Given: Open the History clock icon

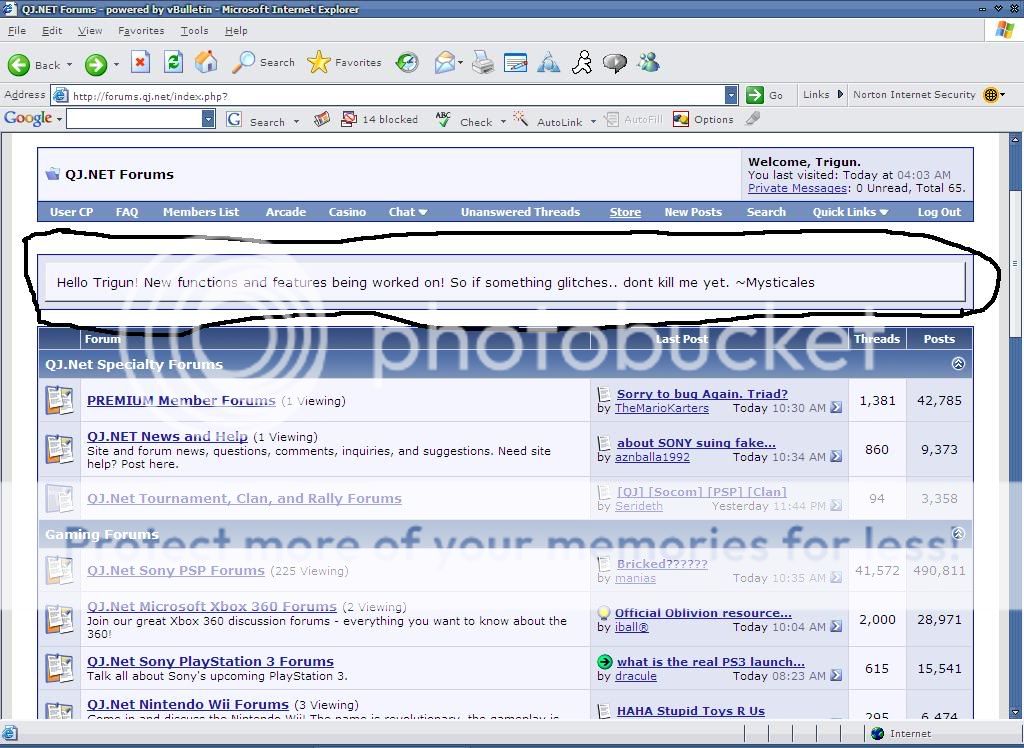Looking at the screenshot, I should click(x=407, y=63).
